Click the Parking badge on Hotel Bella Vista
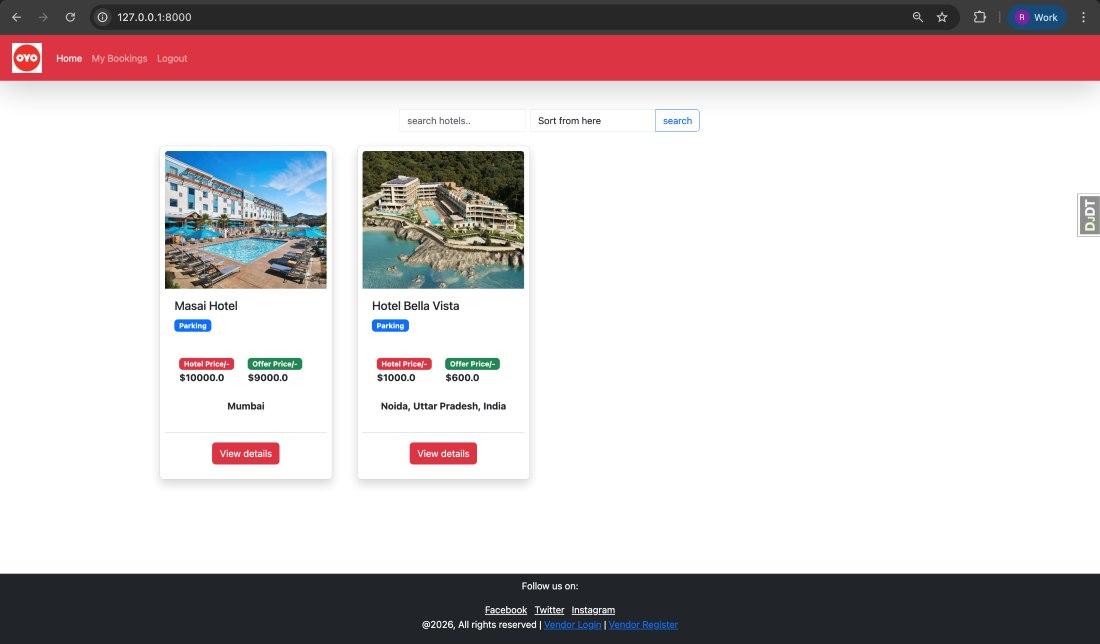The image size is (1100, 644). click(x=390, y=325)
